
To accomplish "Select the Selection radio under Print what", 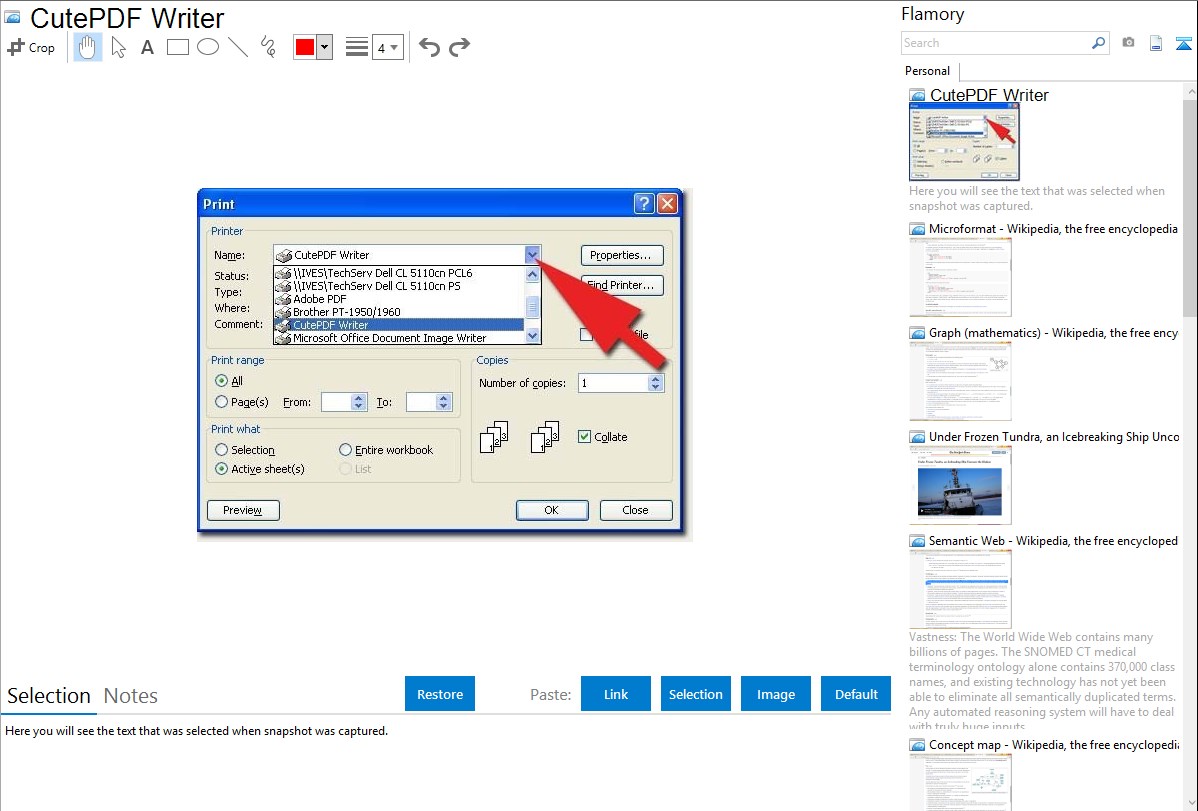I will click(x=222, y=449).
